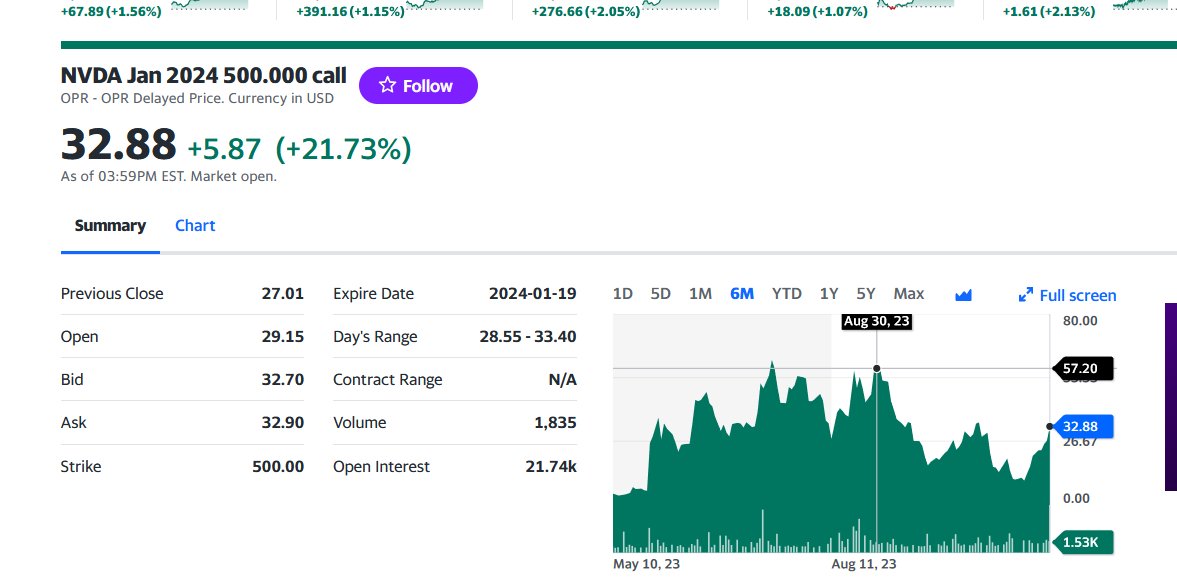
Task: Click the Full screen expand arrows icon
Action: click(x=1025, y=296)
